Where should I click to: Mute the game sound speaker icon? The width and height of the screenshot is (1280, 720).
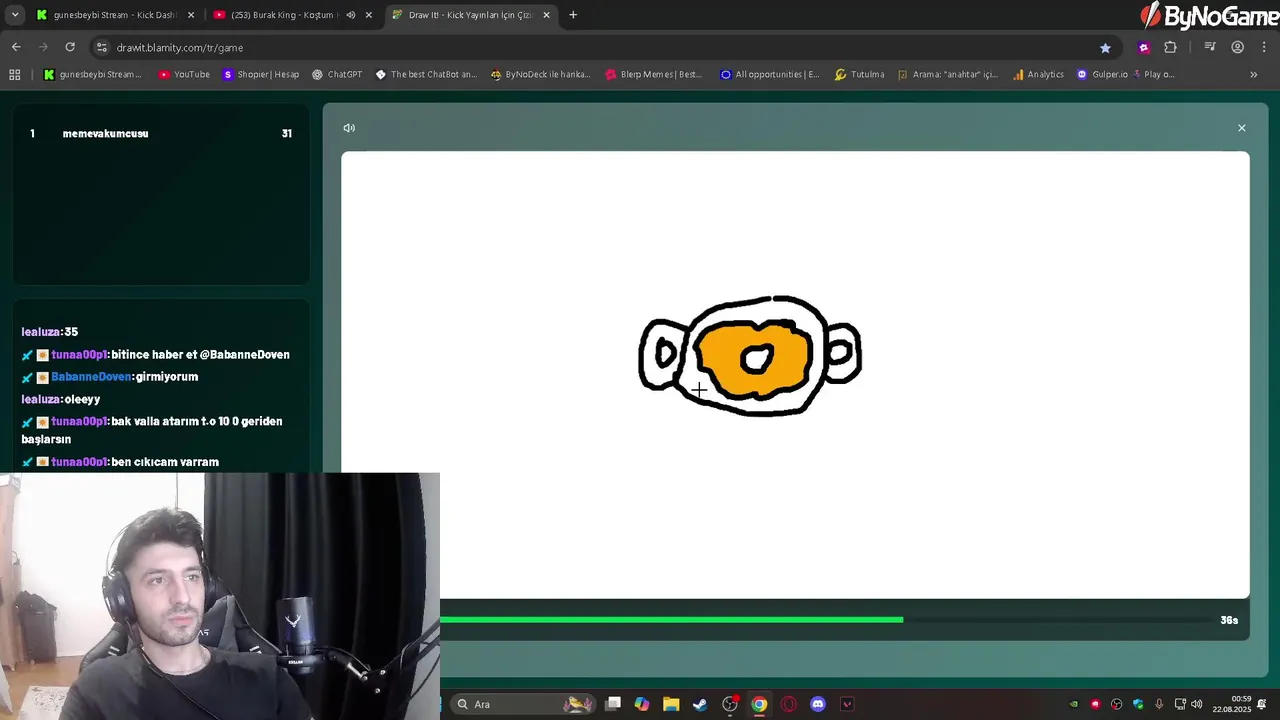pos(349,128)
